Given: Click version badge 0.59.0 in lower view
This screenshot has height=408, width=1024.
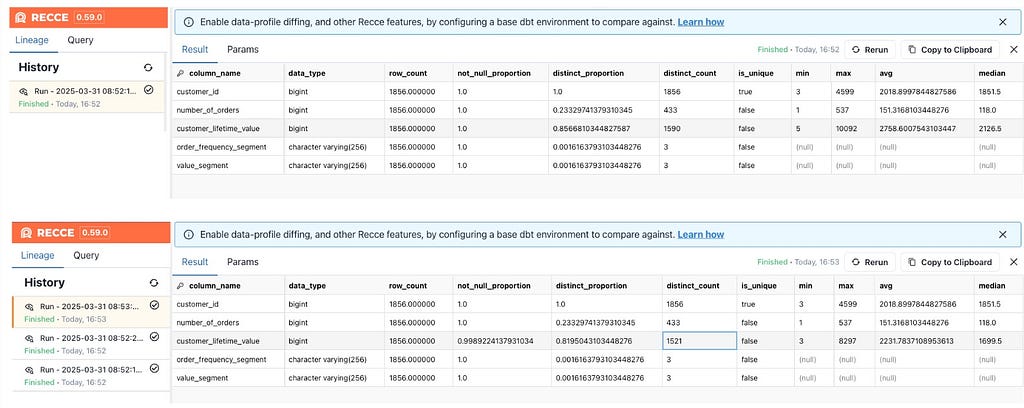Looking at the screenshot, I should [94, 232].
